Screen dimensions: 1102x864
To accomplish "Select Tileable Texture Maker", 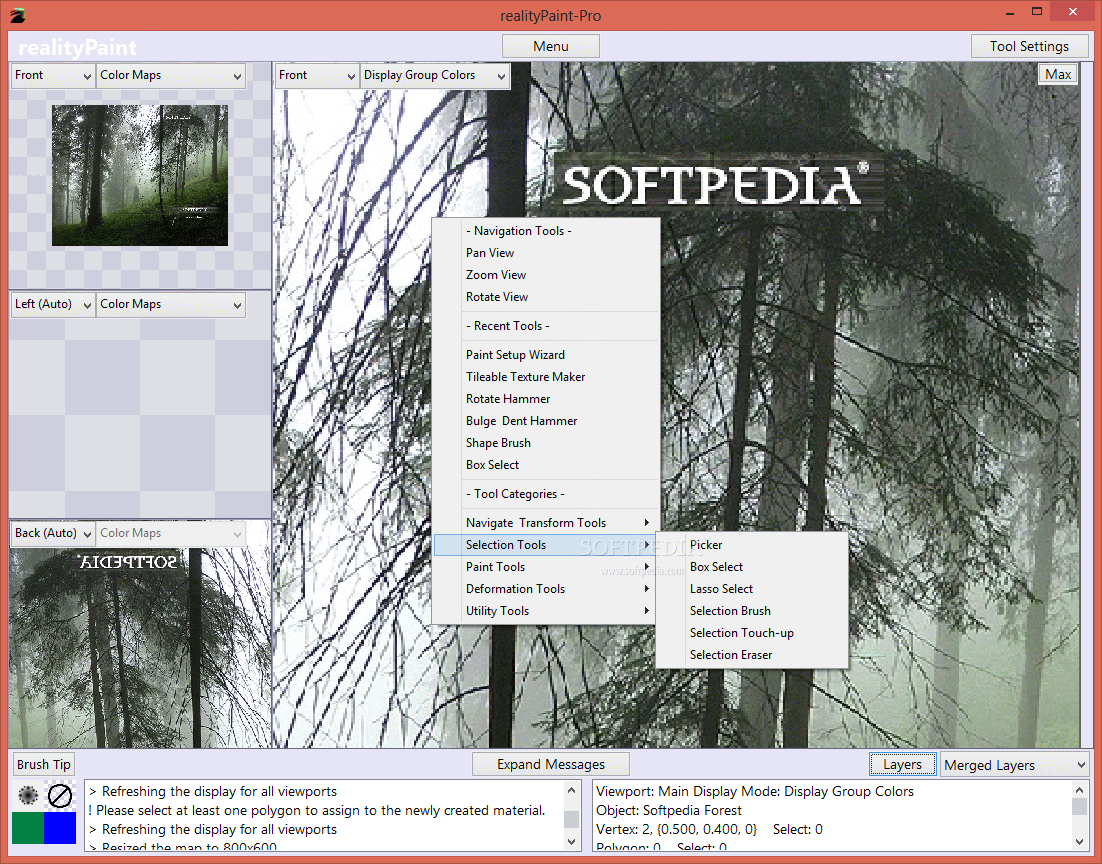I will tap(545, 377).
